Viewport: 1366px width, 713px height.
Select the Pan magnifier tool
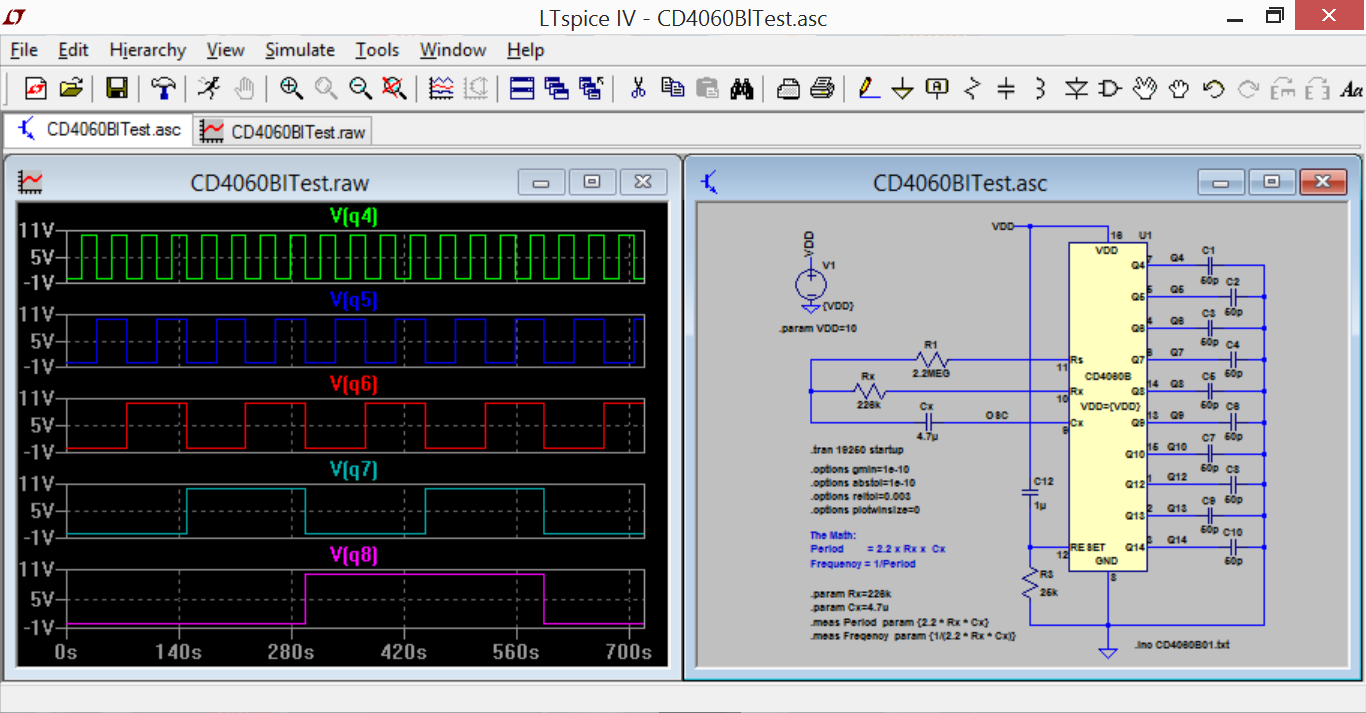[x=326, y=89]
